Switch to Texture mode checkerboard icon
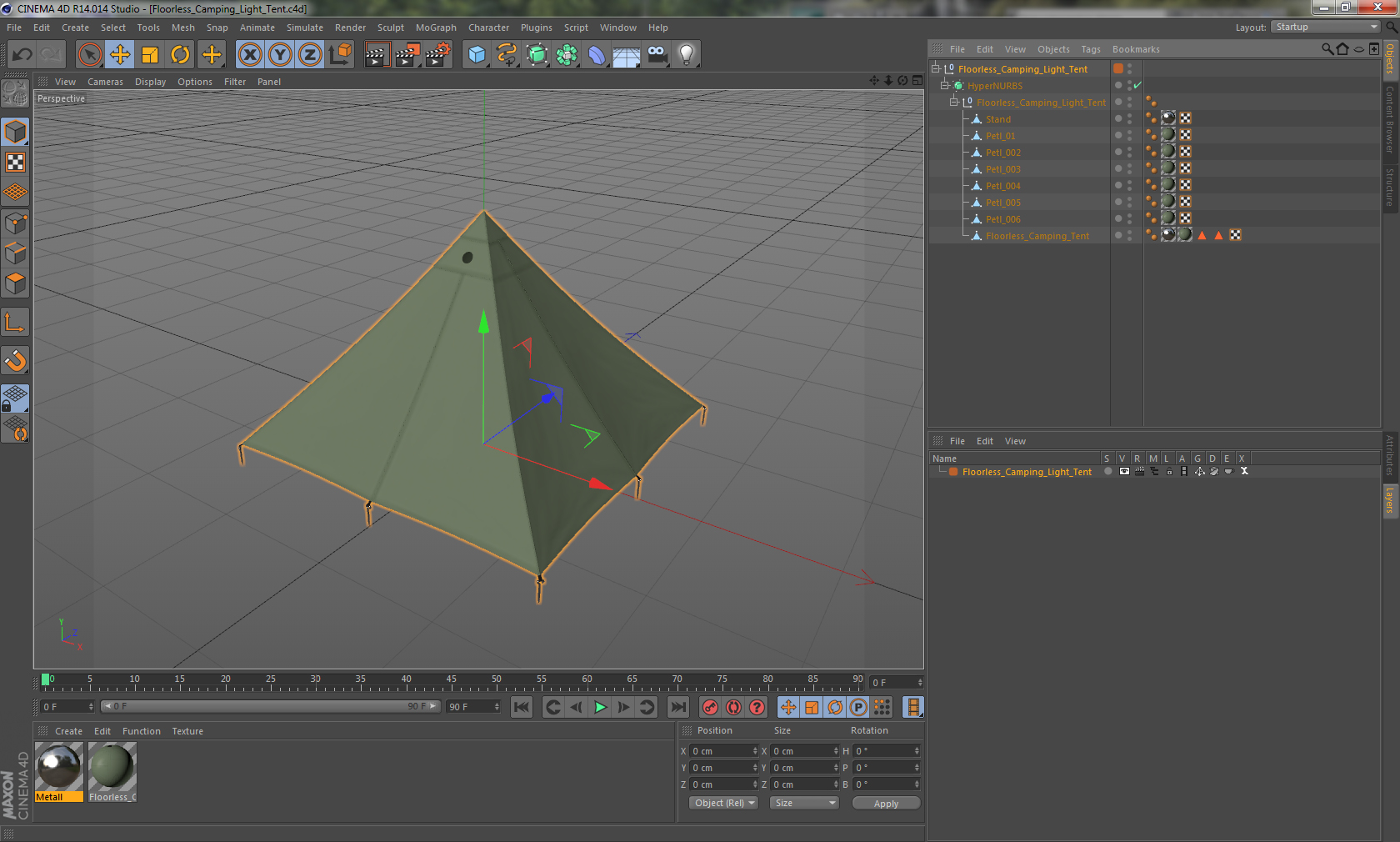Viewport: 1400px width, 842px height. (15, 163)
